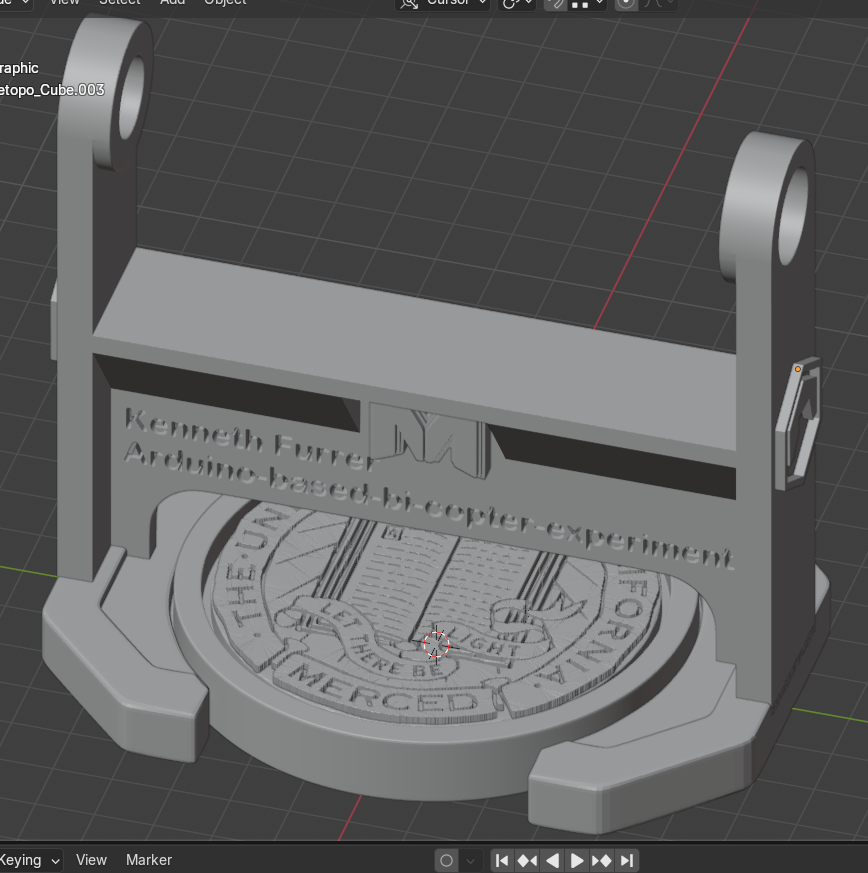Click the 3D cursor in the viewport
The height and width of the screenshot is (873, 868).
(436, 645)
